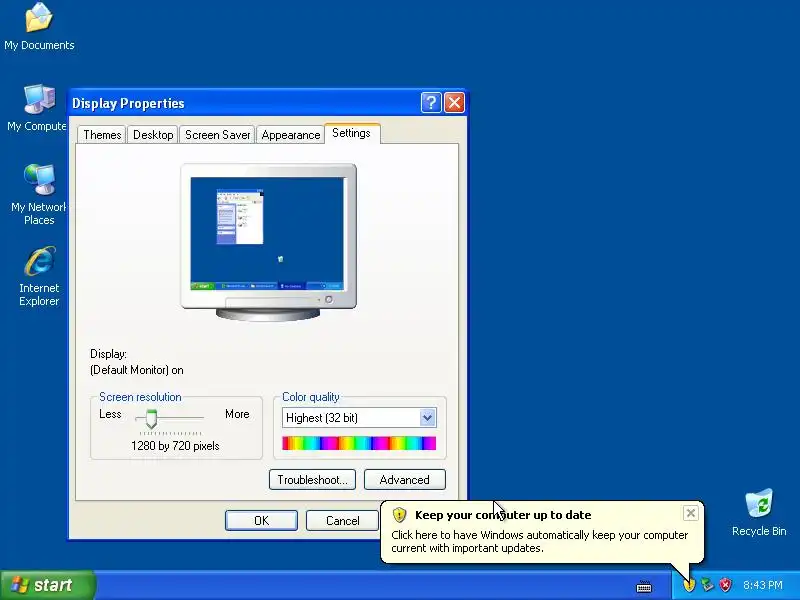Launch Internet Explorer from desktop

pos(39,276)
